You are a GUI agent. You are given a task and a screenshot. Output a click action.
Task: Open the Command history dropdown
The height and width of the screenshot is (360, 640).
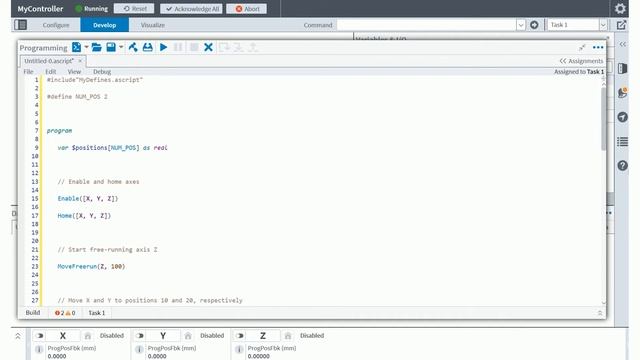521,25
